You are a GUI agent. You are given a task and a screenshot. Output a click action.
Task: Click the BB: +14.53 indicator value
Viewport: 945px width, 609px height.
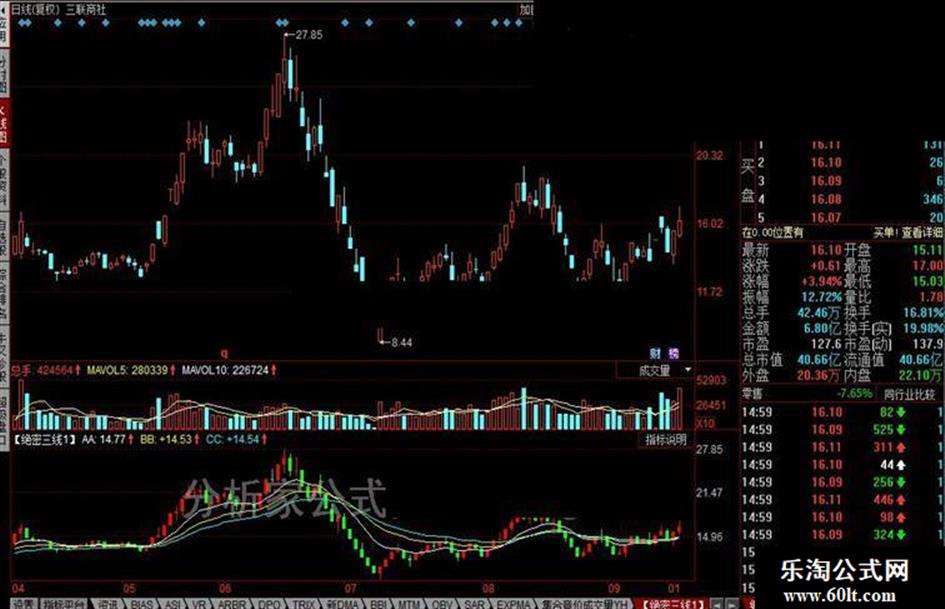click(166, 440)
